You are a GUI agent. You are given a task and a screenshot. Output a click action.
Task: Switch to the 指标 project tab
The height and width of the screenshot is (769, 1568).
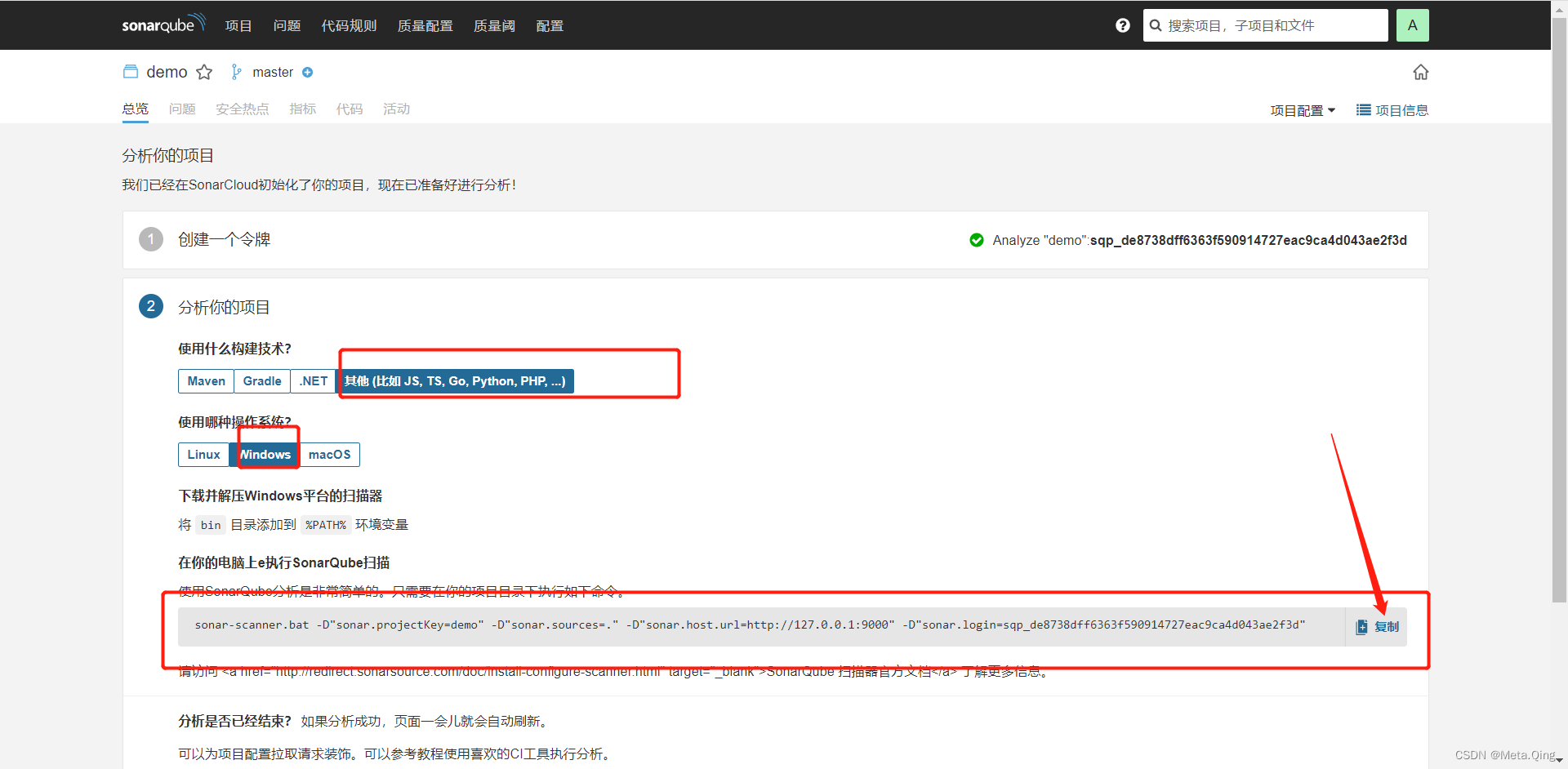[303, 109]
